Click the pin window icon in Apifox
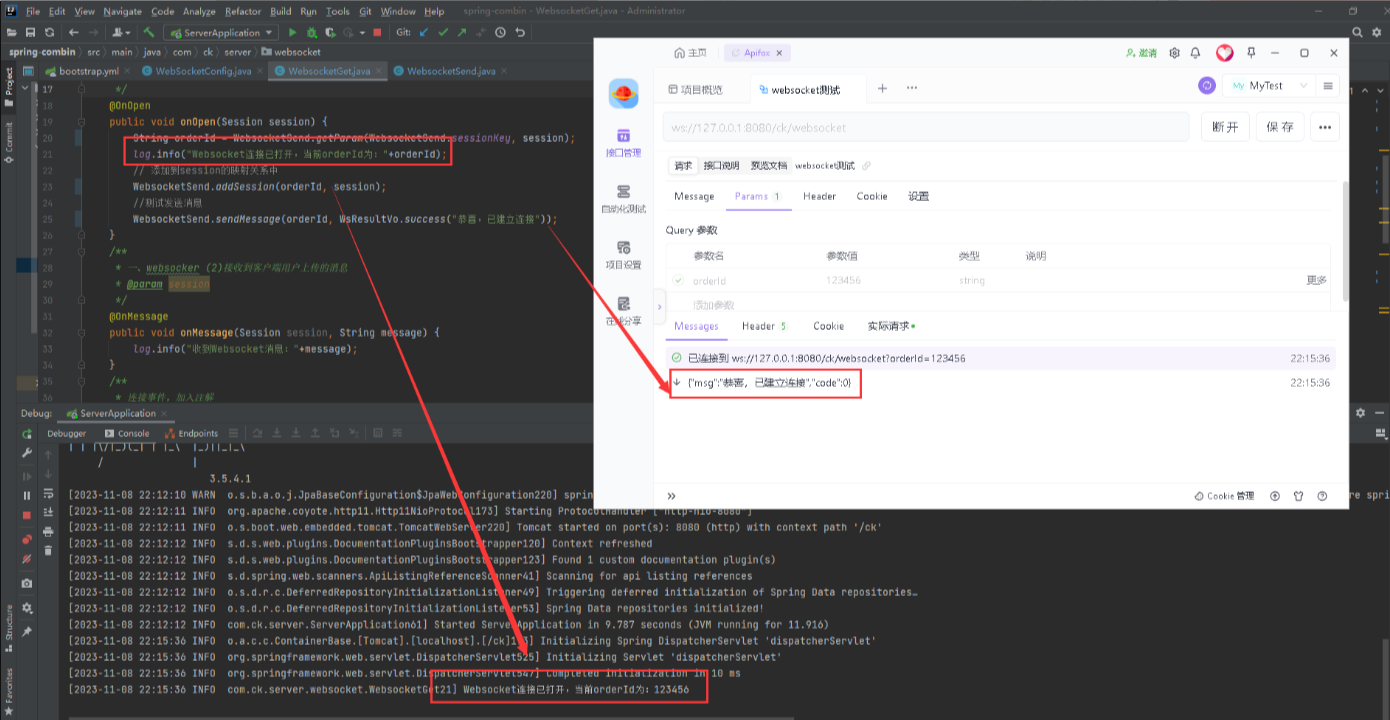The height and width of the screenshot is (720, 1390). (1249, 53)
